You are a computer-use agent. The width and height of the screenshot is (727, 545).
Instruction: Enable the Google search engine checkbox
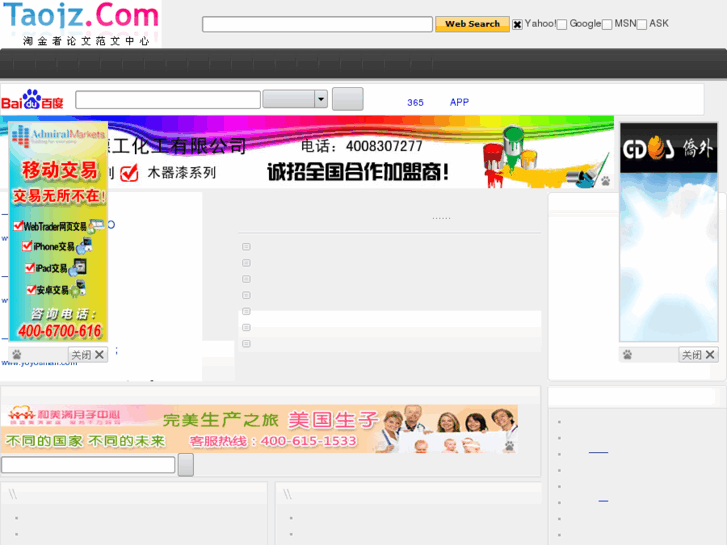561,25
